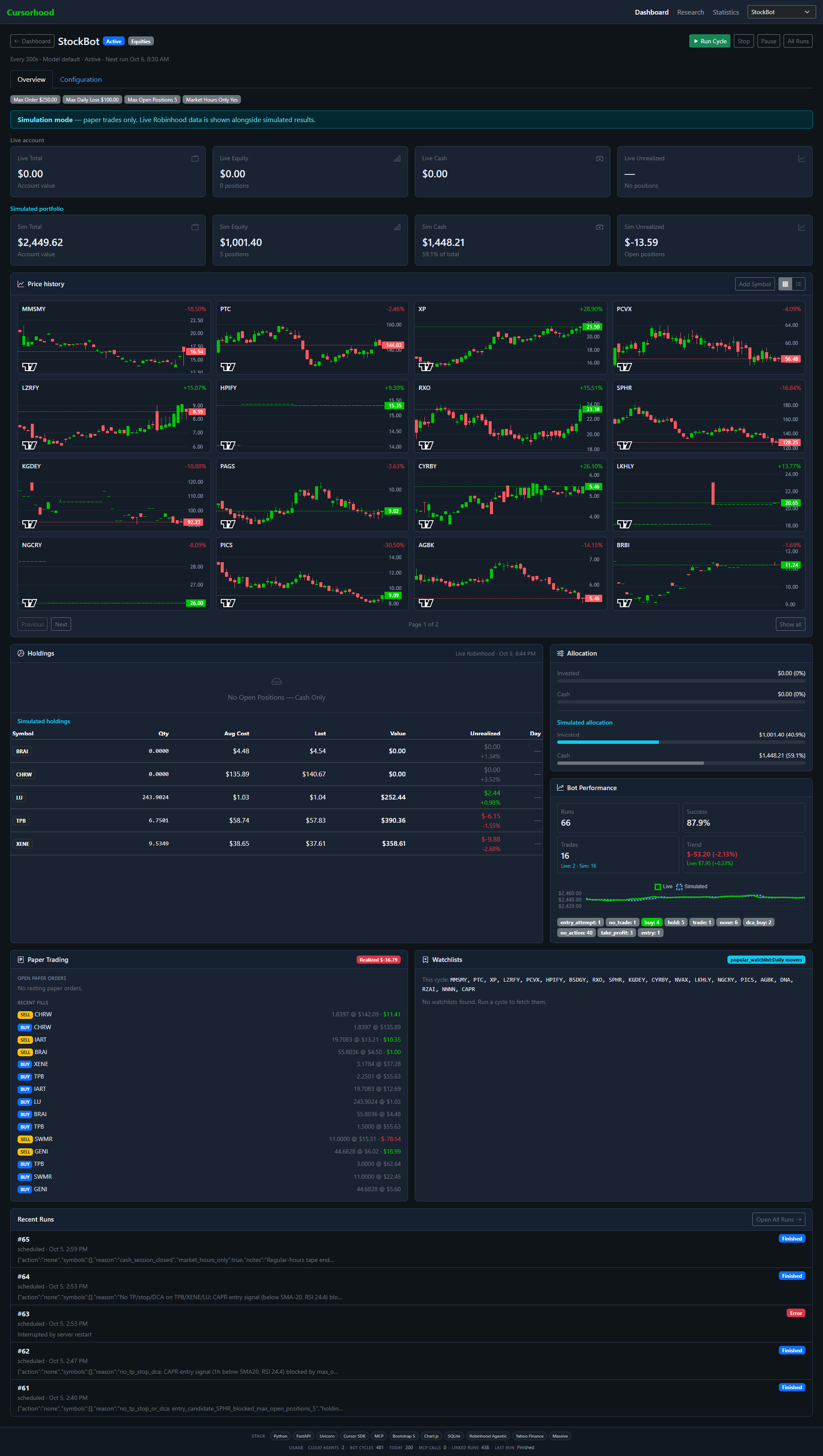Click the TradingView logo on BRBI chart

[624, 603]
